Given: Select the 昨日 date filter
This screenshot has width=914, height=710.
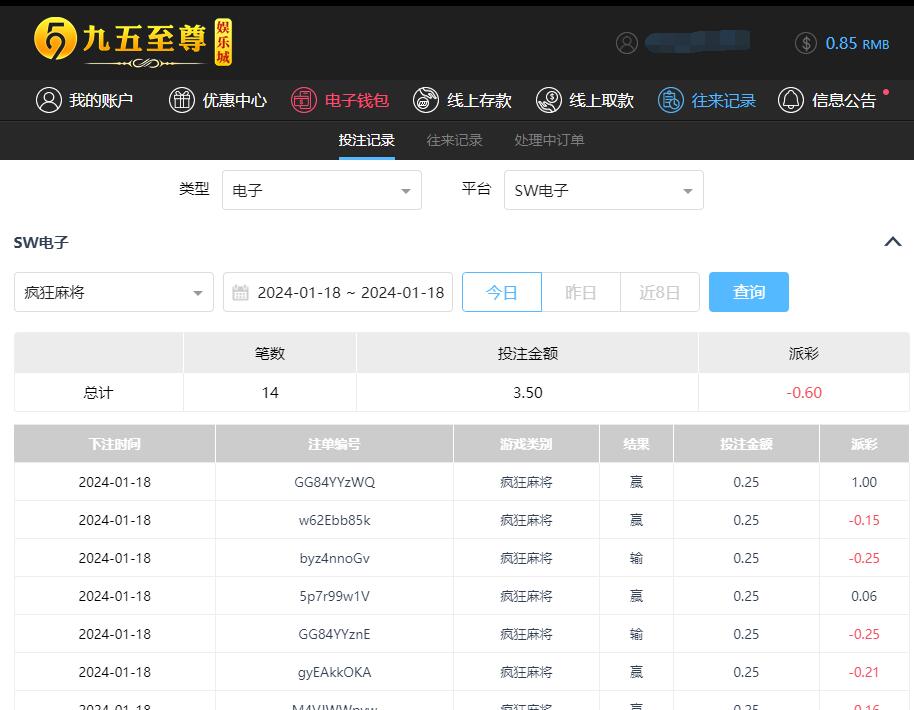Looking at the screenshot, I should pyautogui.click(x=581, y=292).
